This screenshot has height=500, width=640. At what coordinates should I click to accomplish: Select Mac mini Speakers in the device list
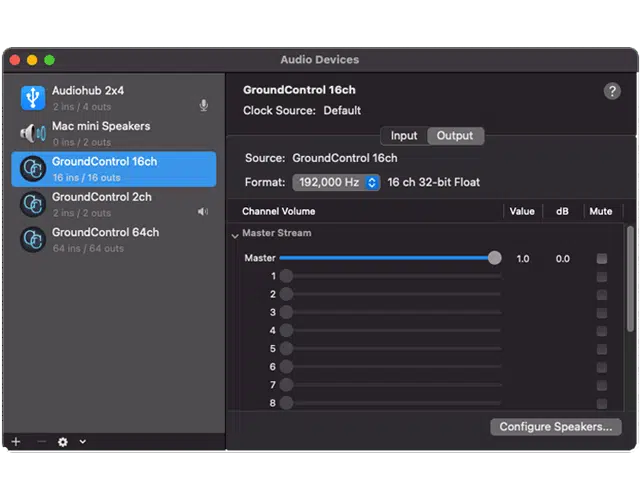(x=114, y=133)
